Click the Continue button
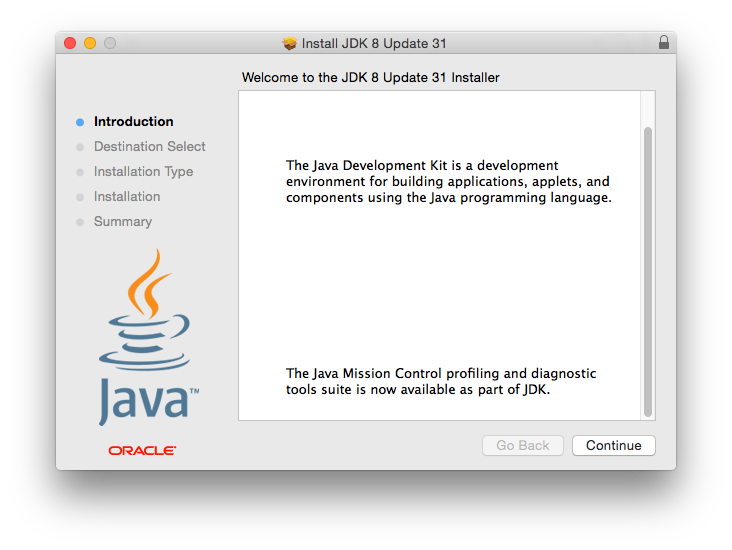Image resolution: width=732 pixels, height=550 pixels. (x=613, y=445)
